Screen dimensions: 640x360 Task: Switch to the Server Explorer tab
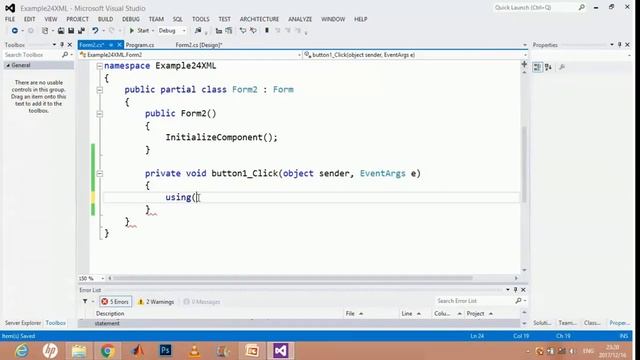(23, 323)
